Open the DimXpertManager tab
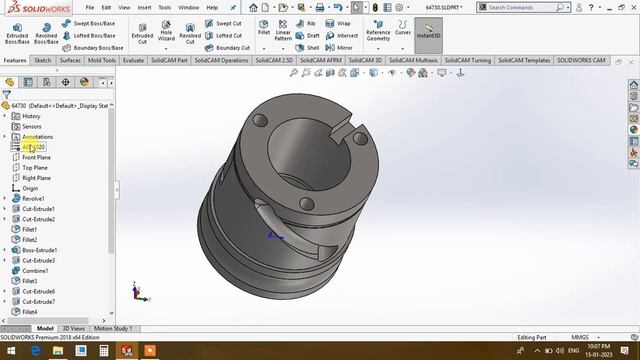The image size is (640, 360). coord(66,82)
